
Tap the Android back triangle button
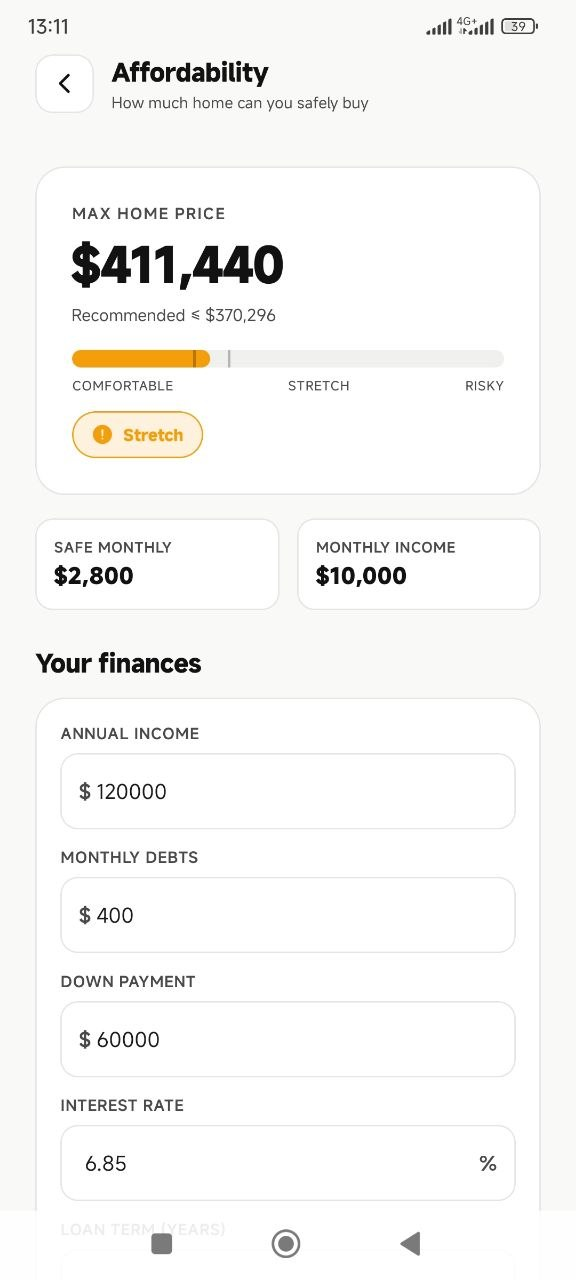pyautogui.click(x=410, y=1243)
